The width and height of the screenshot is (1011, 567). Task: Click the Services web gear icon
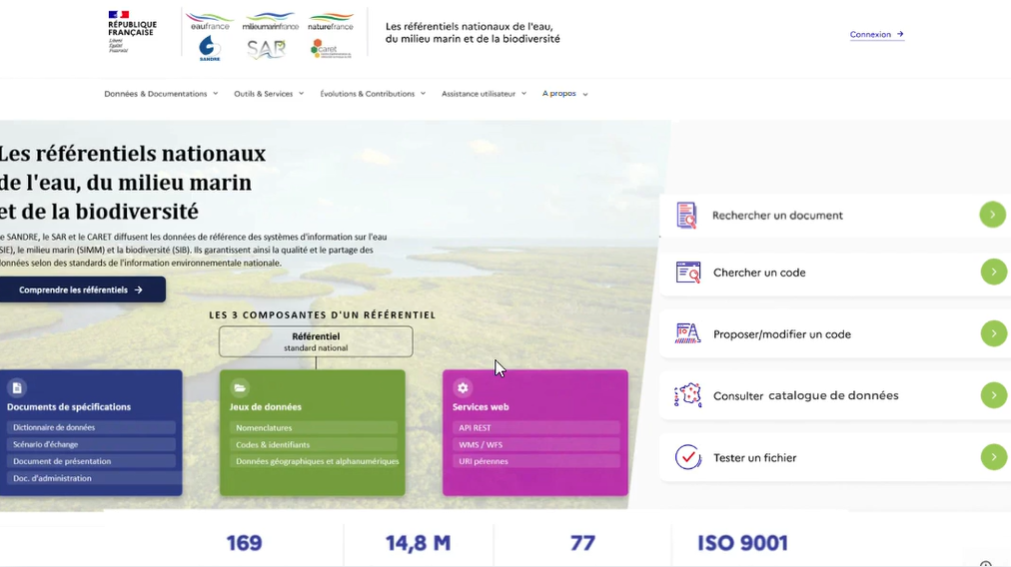pos(462,388)
